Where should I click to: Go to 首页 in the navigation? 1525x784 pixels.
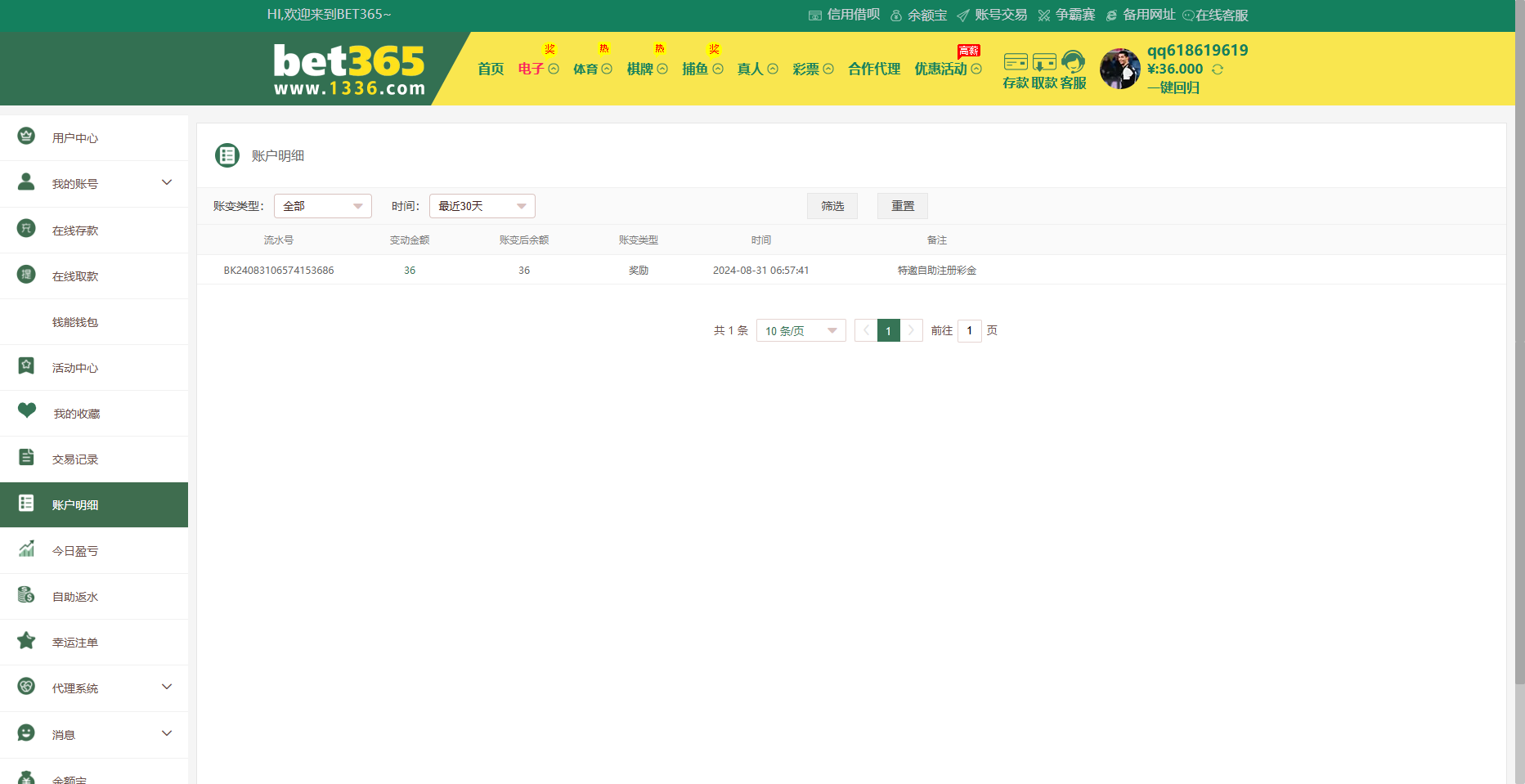pyautogui.click(x=491, y=69)
